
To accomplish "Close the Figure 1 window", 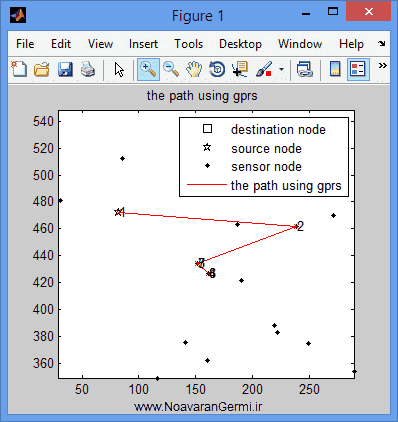I will pyautogui.click(x=368, y=11).
